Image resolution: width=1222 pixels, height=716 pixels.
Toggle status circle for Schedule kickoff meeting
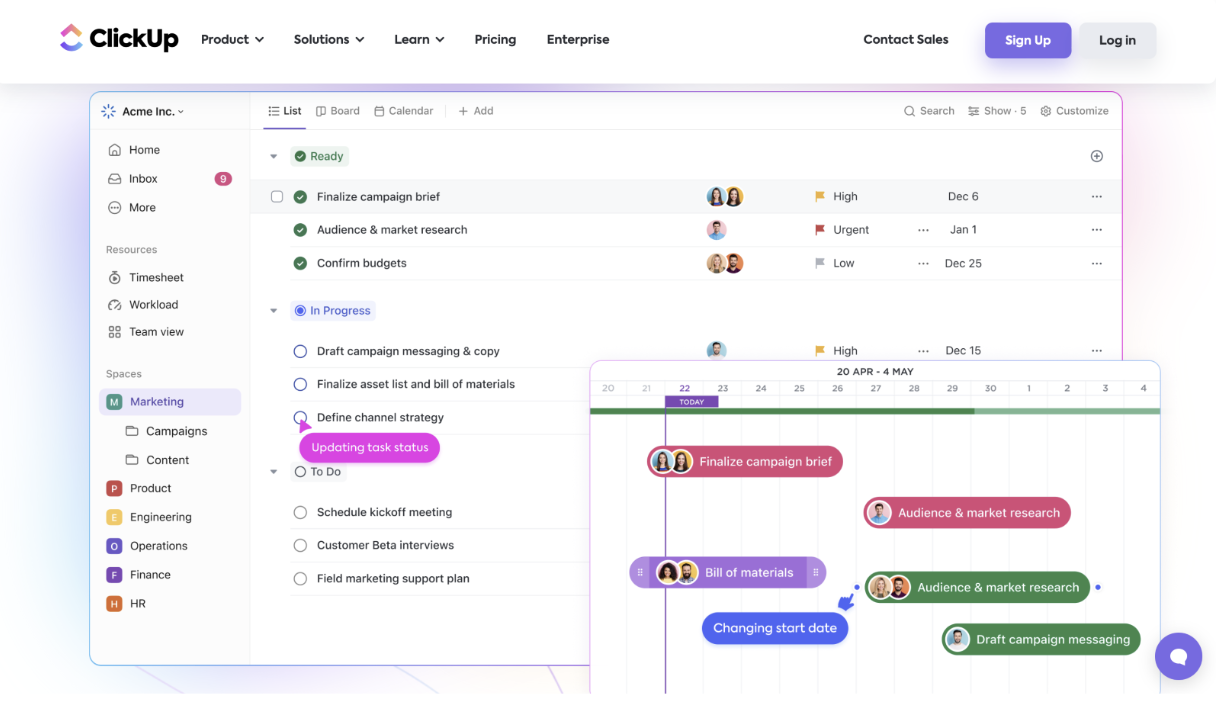click(300, 512)
